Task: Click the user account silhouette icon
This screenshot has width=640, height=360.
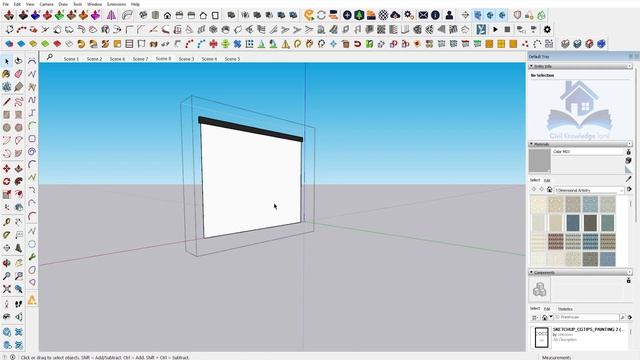Action: point(449,15)
